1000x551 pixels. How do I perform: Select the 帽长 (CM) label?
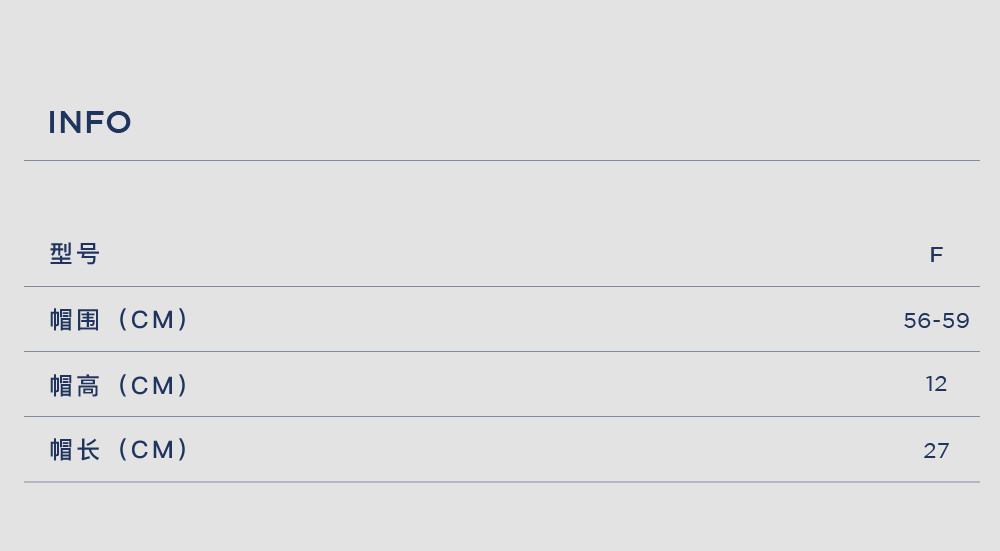119,450
